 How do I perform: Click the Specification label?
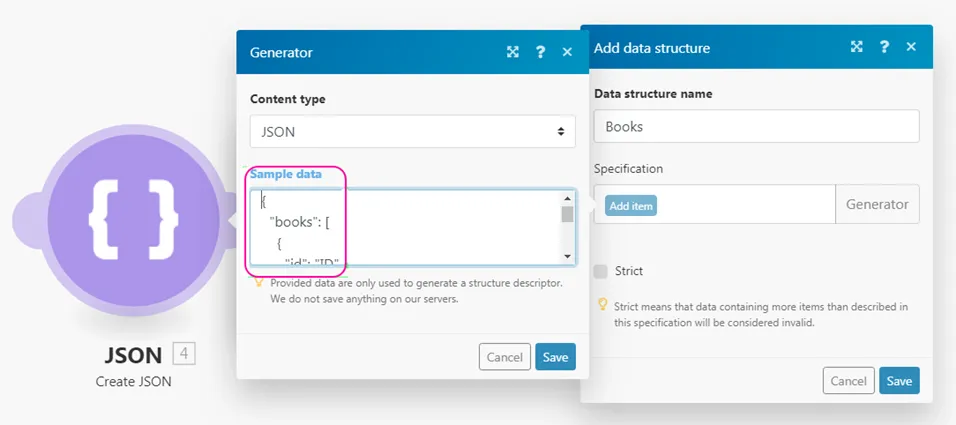629,168
